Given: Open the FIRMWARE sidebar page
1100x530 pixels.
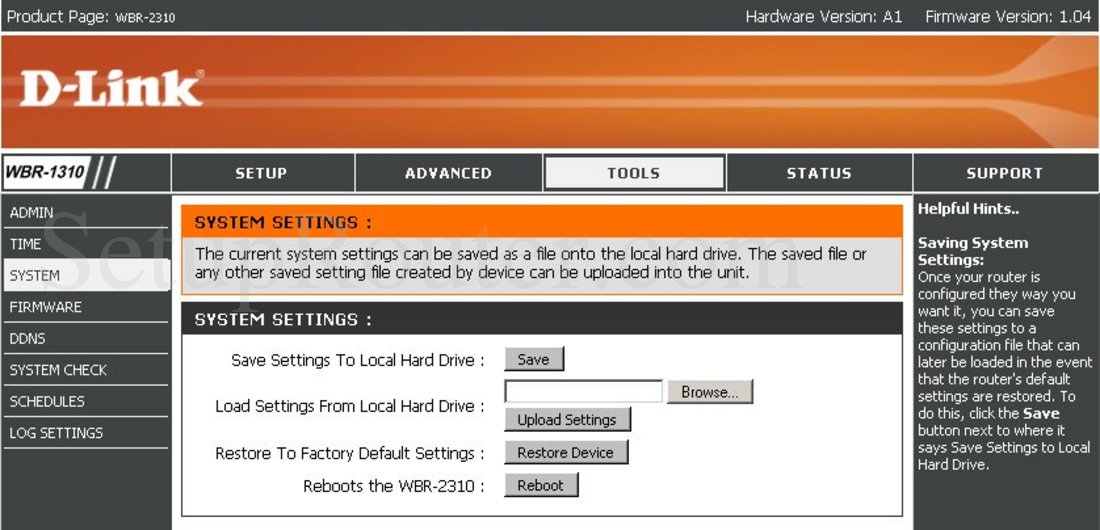Looking at the screenshot, I should pos(85,307).
